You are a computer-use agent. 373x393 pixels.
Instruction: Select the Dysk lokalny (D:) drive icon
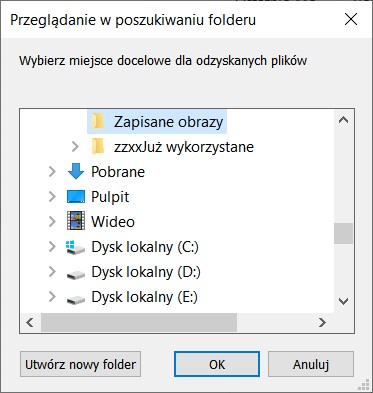[x=76, y=274]
